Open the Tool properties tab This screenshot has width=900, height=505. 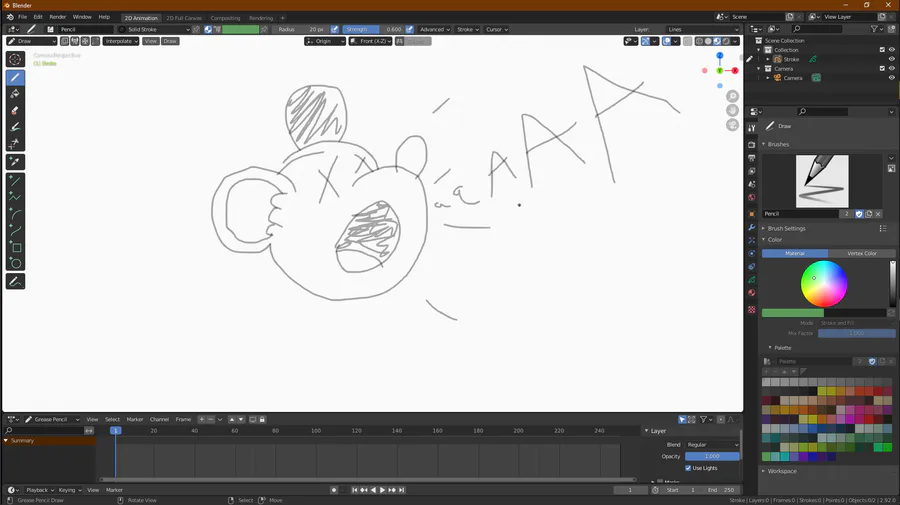click(752, 128)
